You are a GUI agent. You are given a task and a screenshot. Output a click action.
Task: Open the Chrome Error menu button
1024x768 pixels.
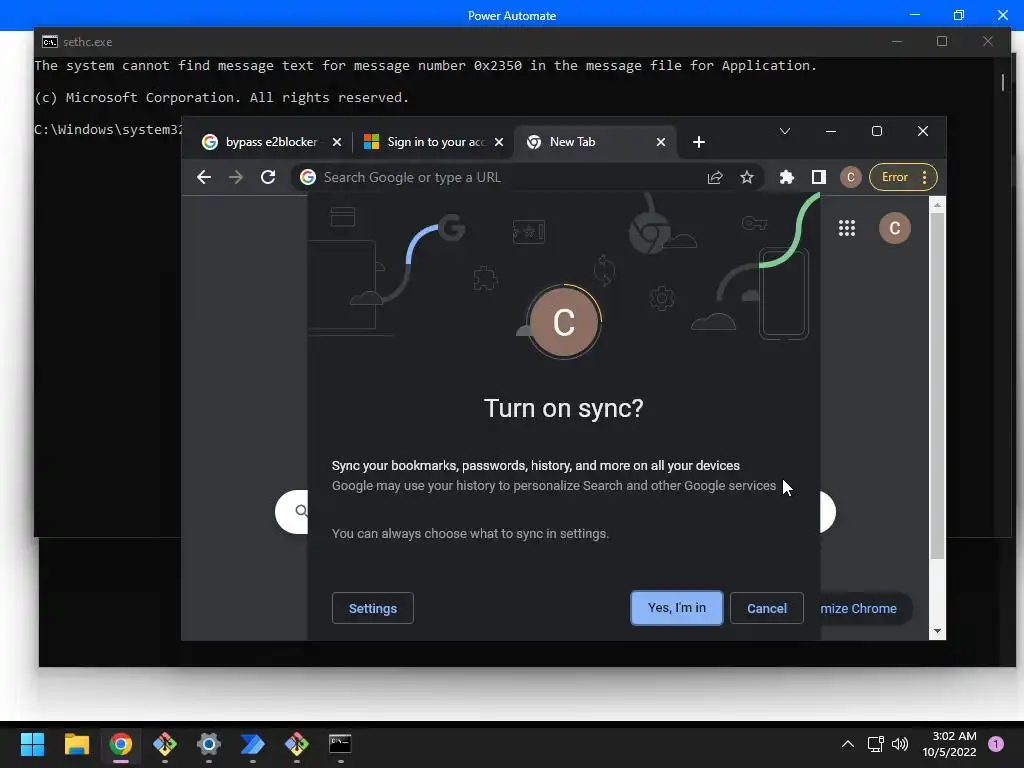(x=903, y=177)
